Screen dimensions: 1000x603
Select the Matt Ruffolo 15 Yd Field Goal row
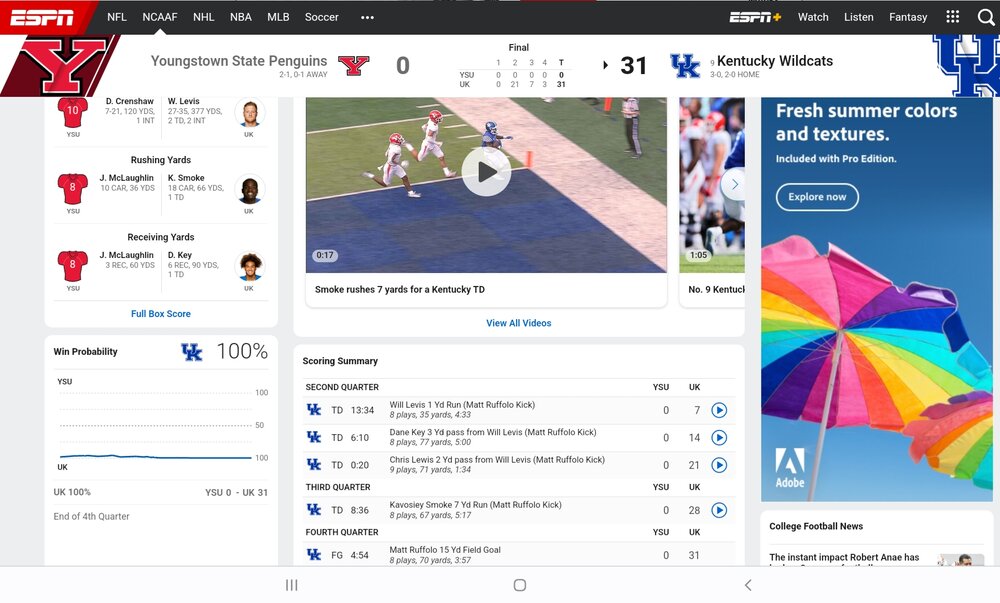(518, 555)
